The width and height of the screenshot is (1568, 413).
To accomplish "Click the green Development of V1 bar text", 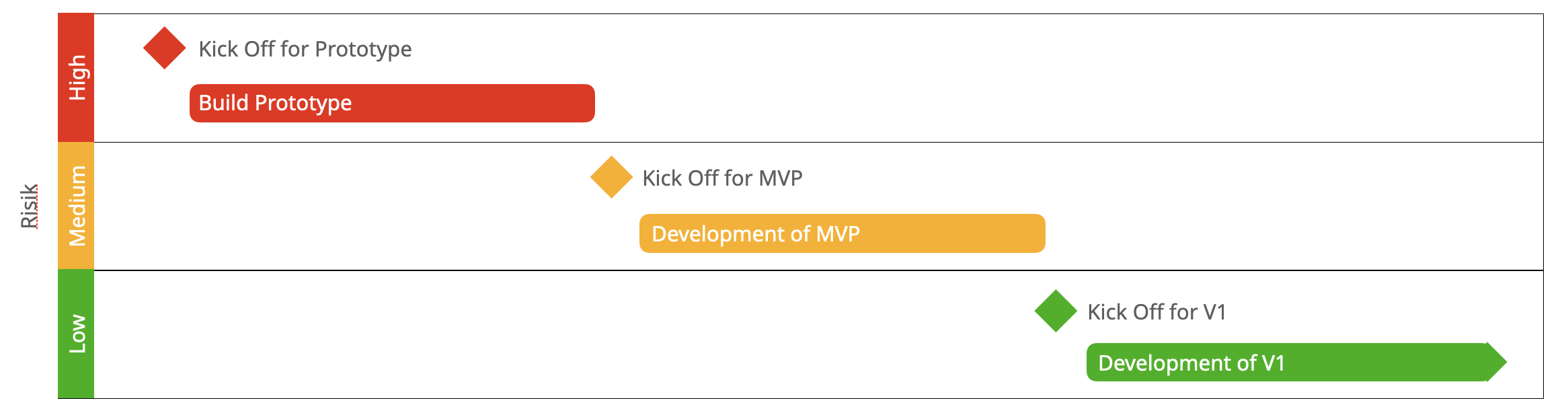I will (x=1191, y=363).
